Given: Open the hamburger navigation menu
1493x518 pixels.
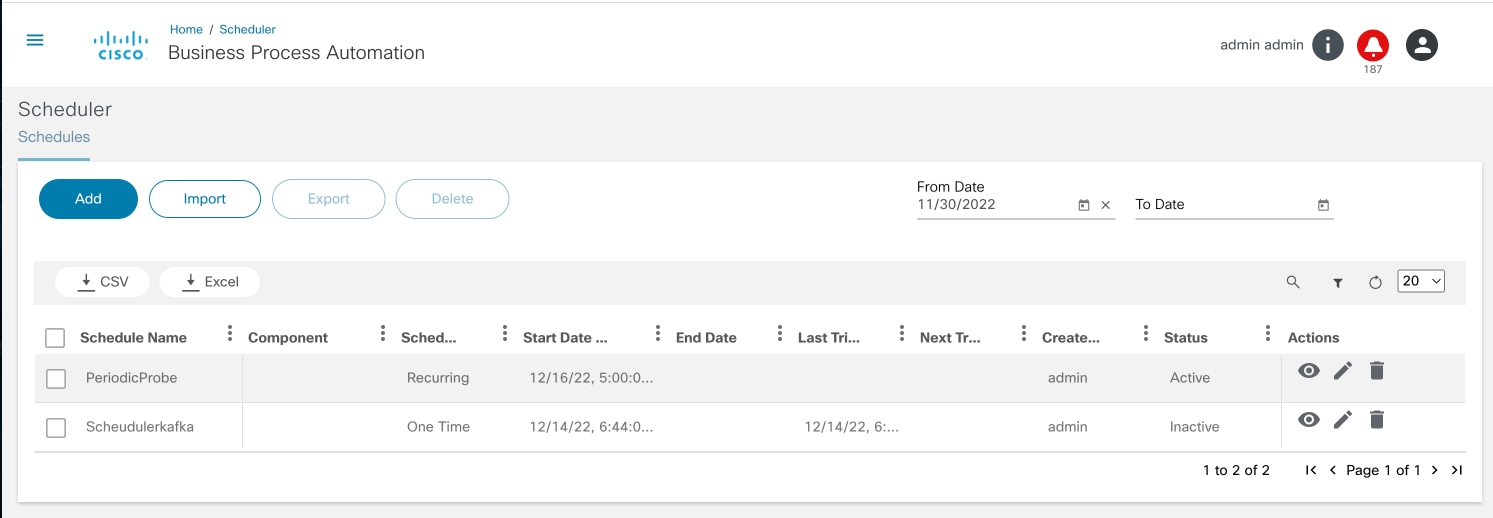Looking at the screenshot, I should (x=35, y=40).
